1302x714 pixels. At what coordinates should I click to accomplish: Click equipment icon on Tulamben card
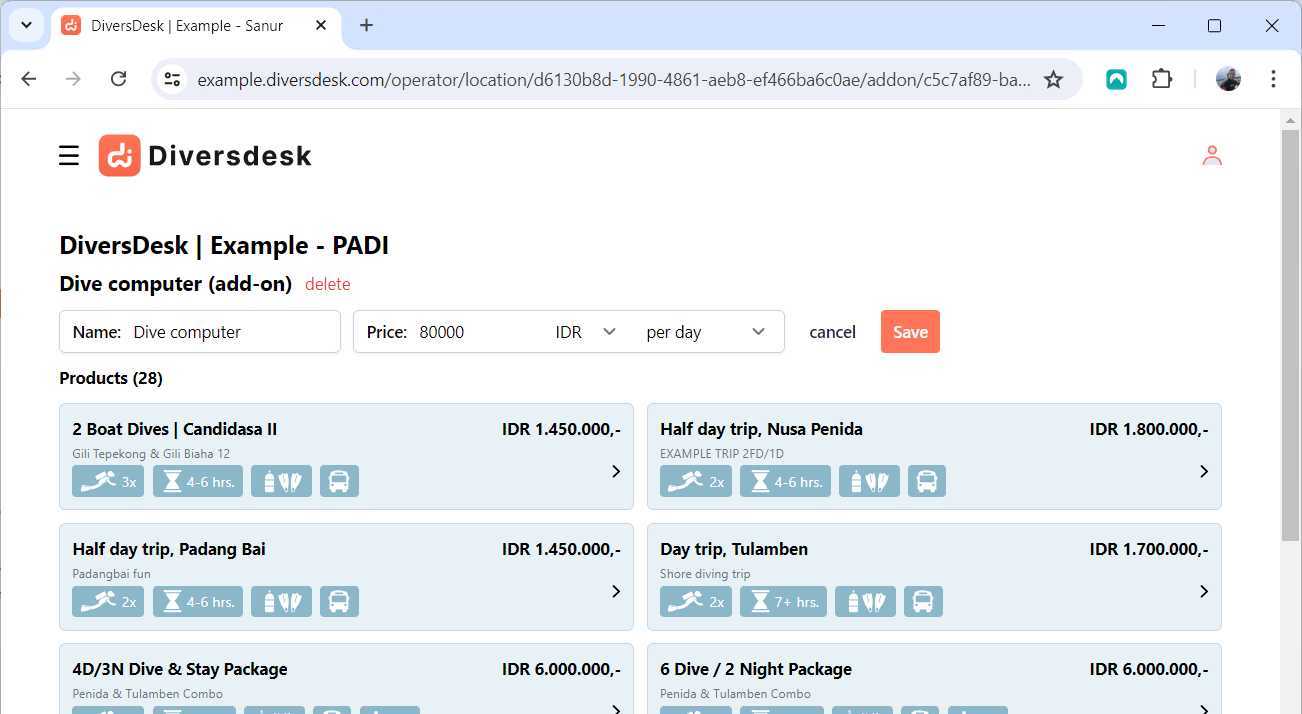tap(865, 601)
